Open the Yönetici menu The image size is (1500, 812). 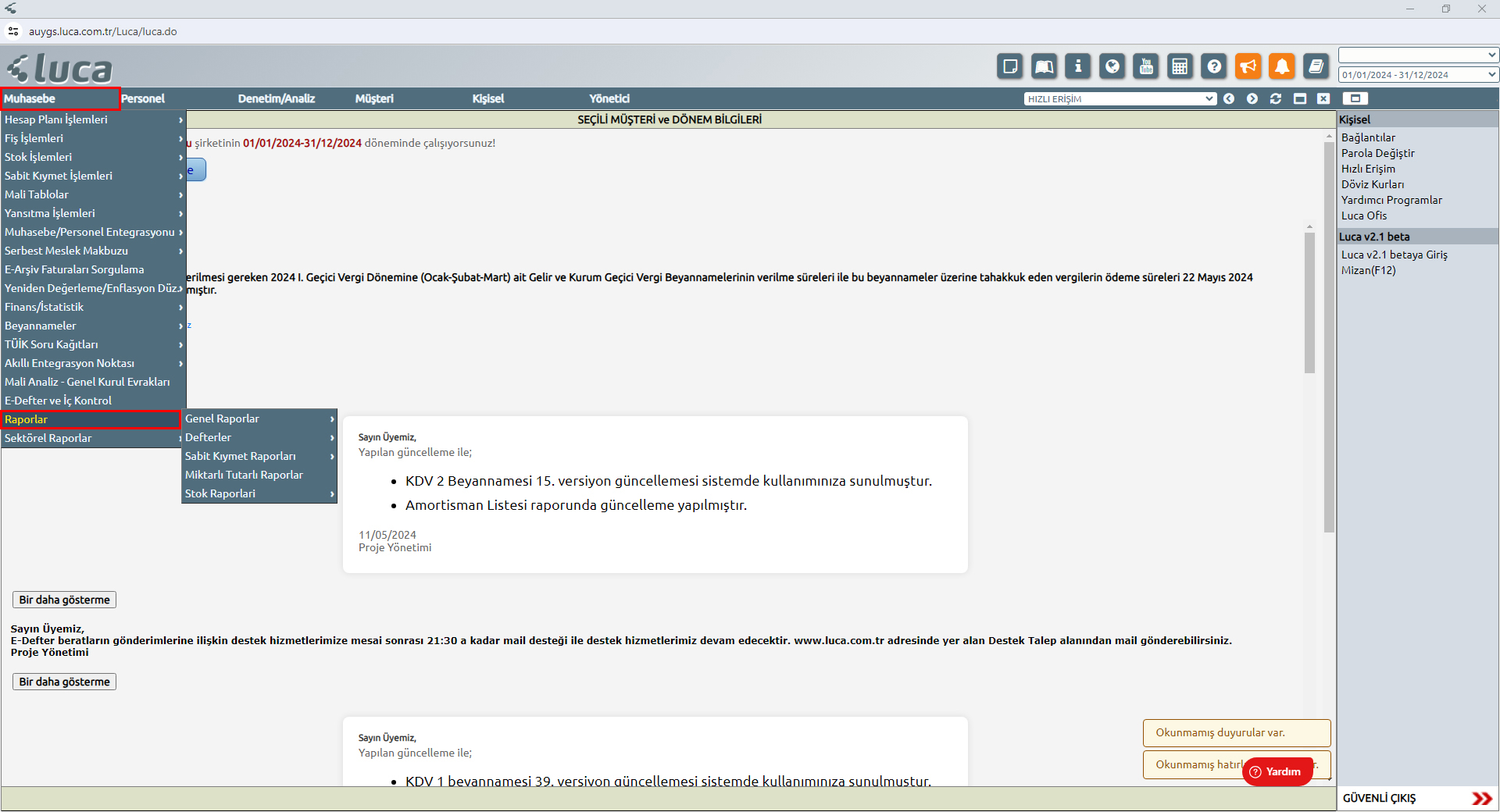click(609, 98)
